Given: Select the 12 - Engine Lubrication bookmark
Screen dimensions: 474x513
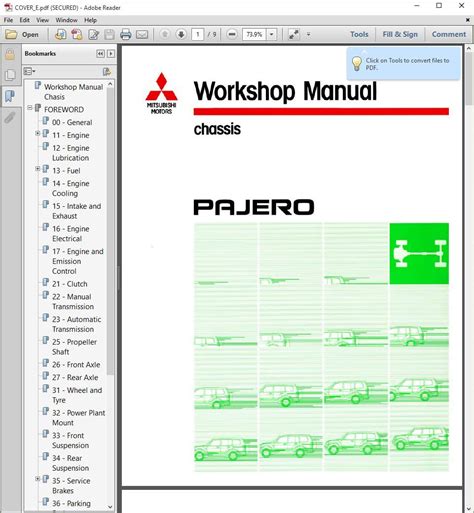Looking at the screenshot, I should (71, 153).
